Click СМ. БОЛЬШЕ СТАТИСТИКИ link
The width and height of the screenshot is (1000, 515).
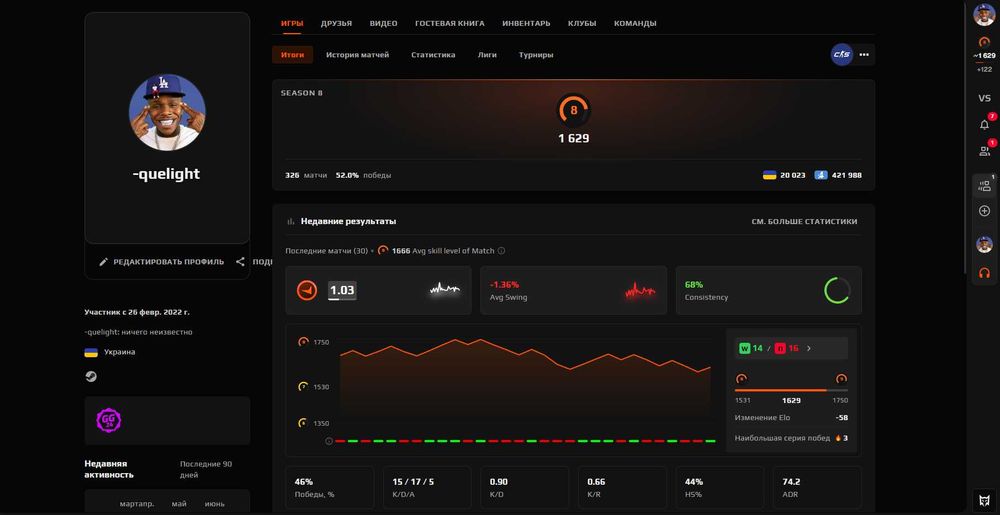(804, 221)
